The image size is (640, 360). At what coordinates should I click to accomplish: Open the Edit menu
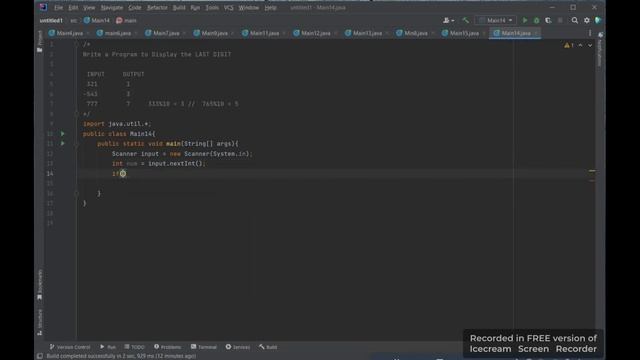73,7
